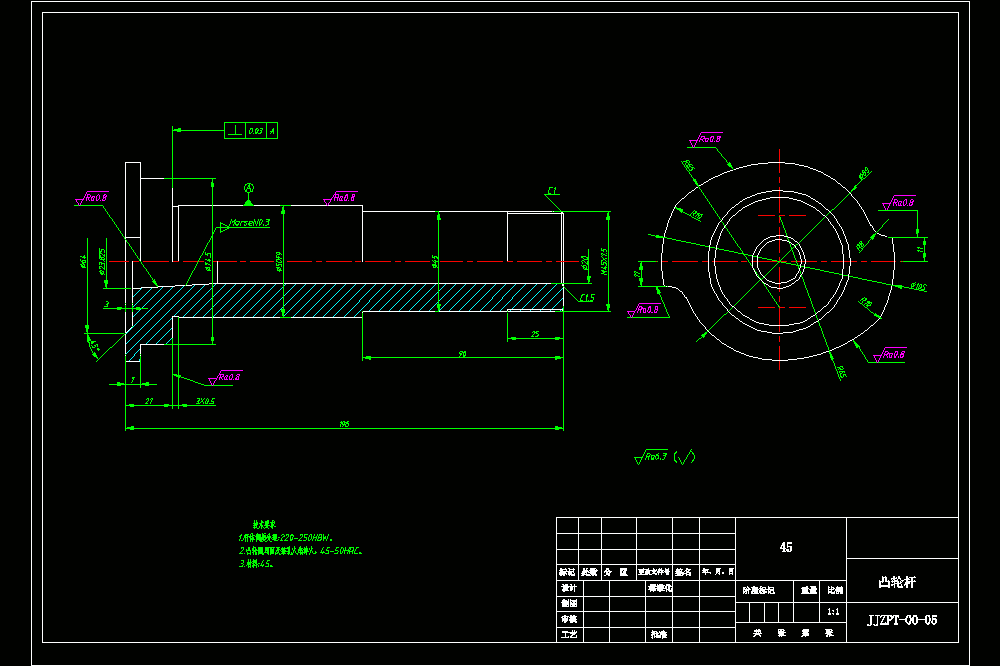The width and height of the screenshot is (1000, 666).
Task: Select the technical requirements heading 技术要求
Action: click(263, 524)
